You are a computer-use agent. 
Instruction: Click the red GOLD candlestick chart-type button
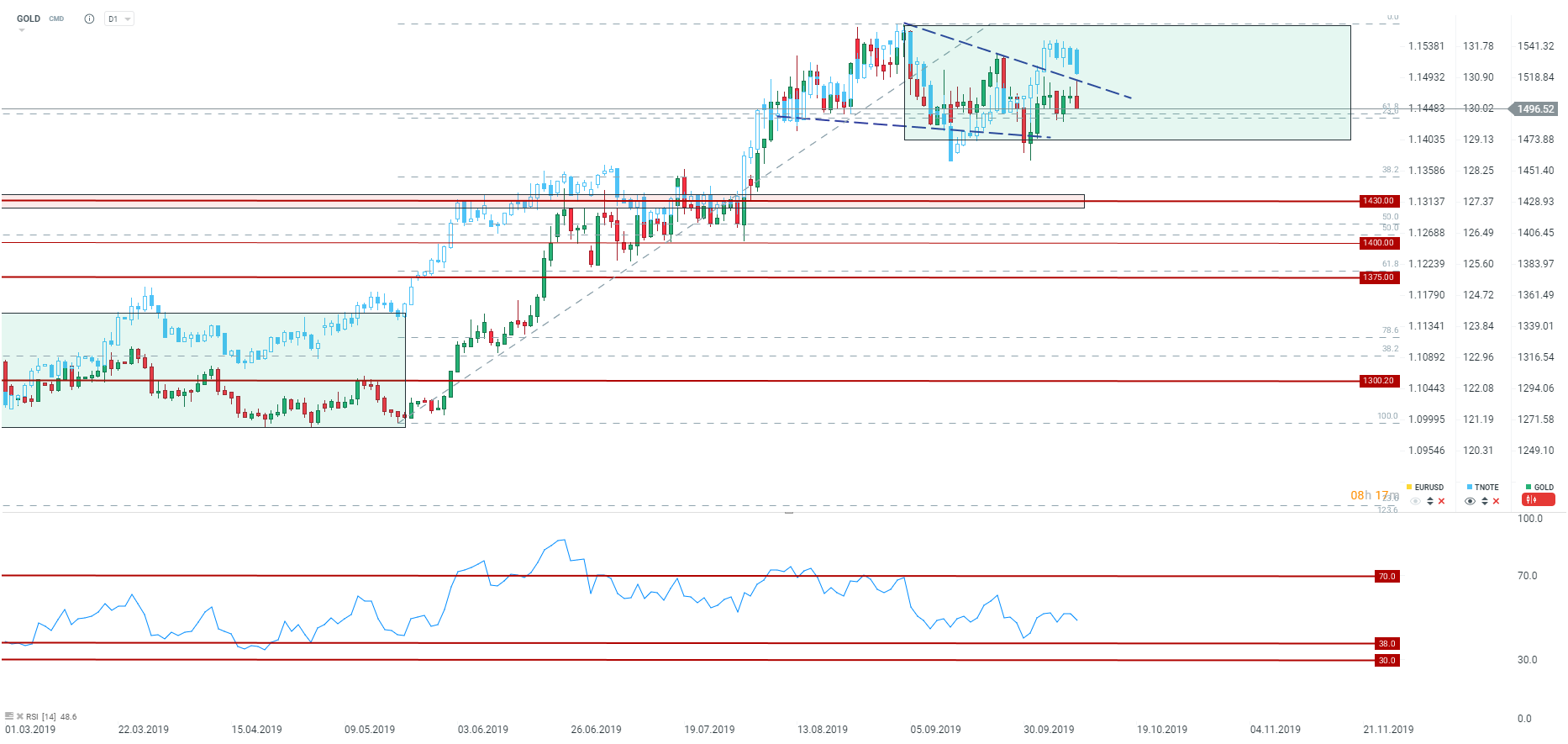1539,500
